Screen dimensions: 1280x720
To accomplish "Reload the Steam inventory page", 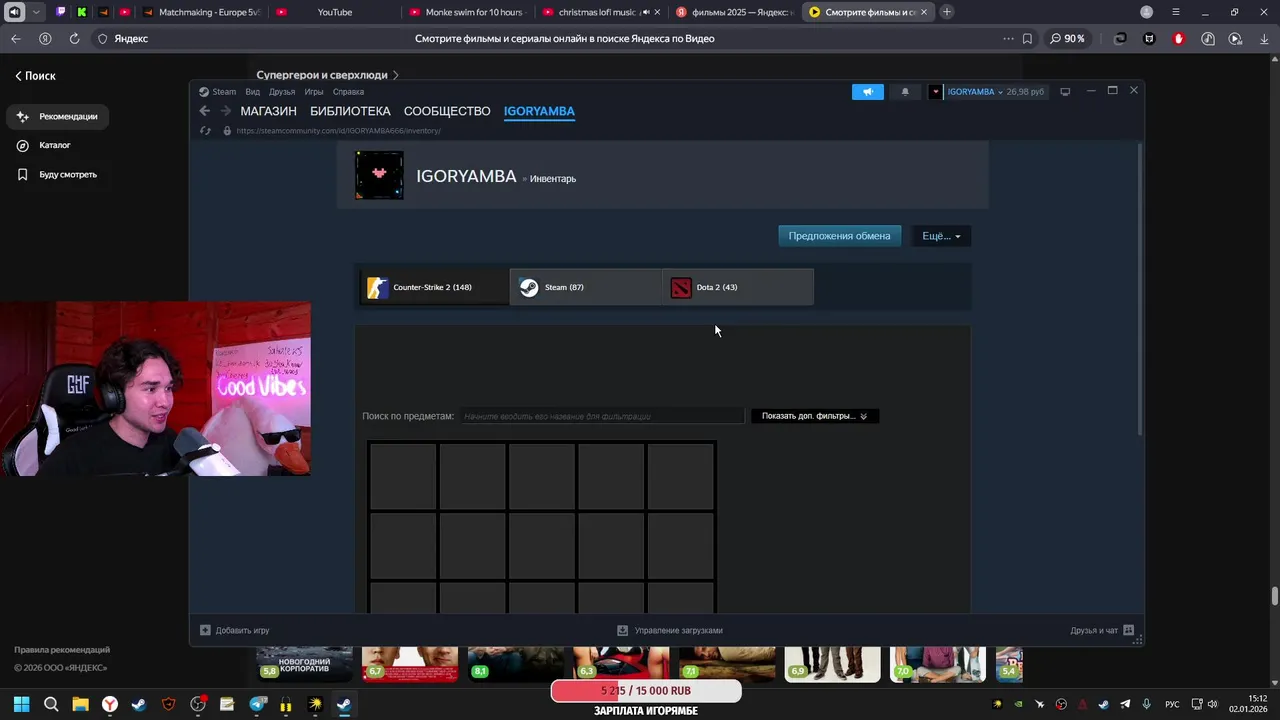I will click(206, 131).
